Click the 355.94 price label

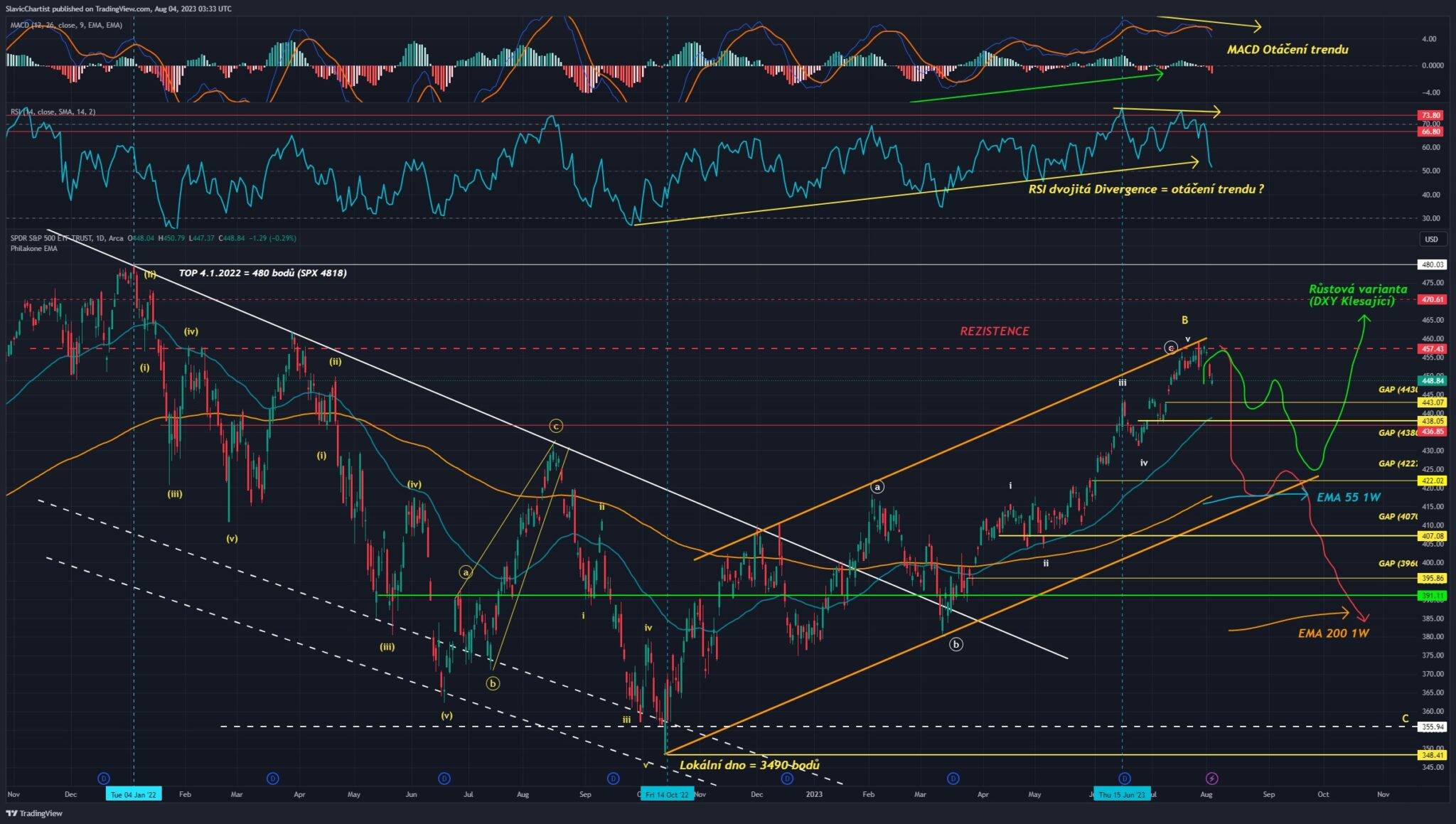click(1433, 727)
